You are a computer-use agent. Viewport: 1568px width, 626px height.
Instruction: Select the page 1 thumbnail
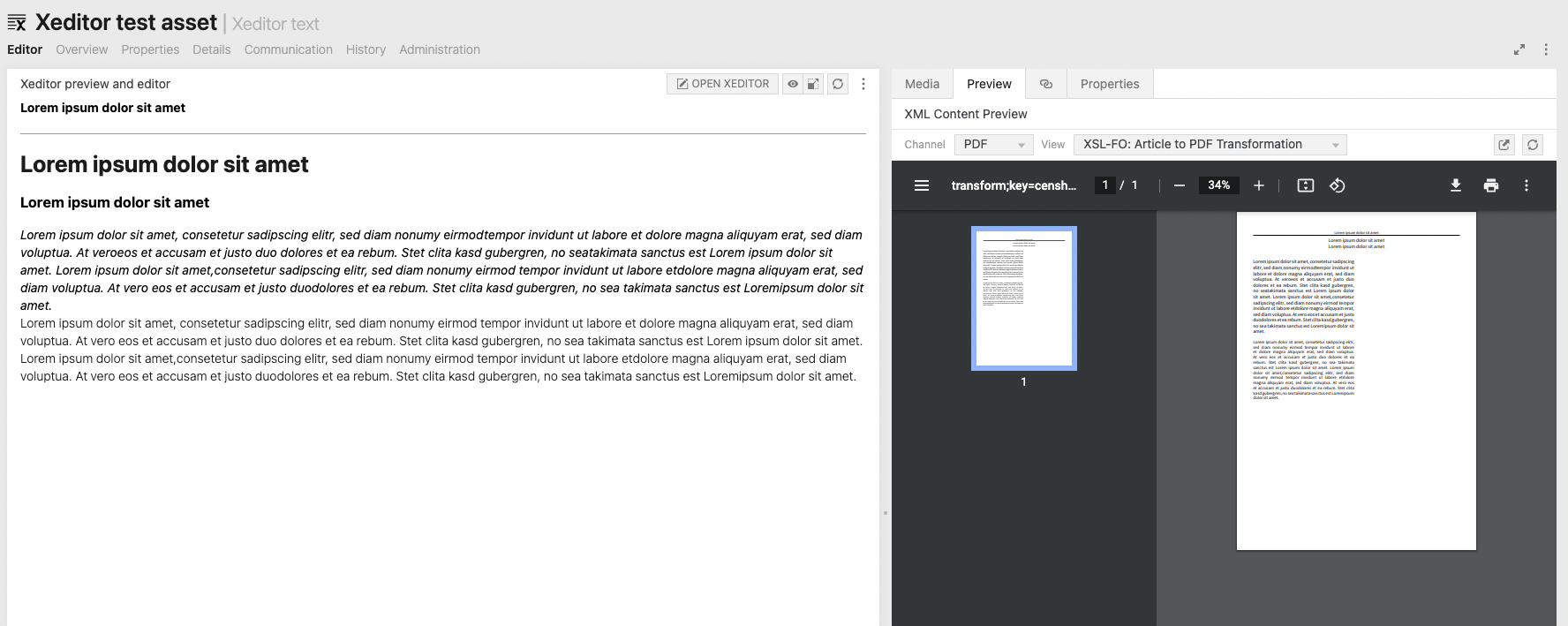tap(1023, 298)
